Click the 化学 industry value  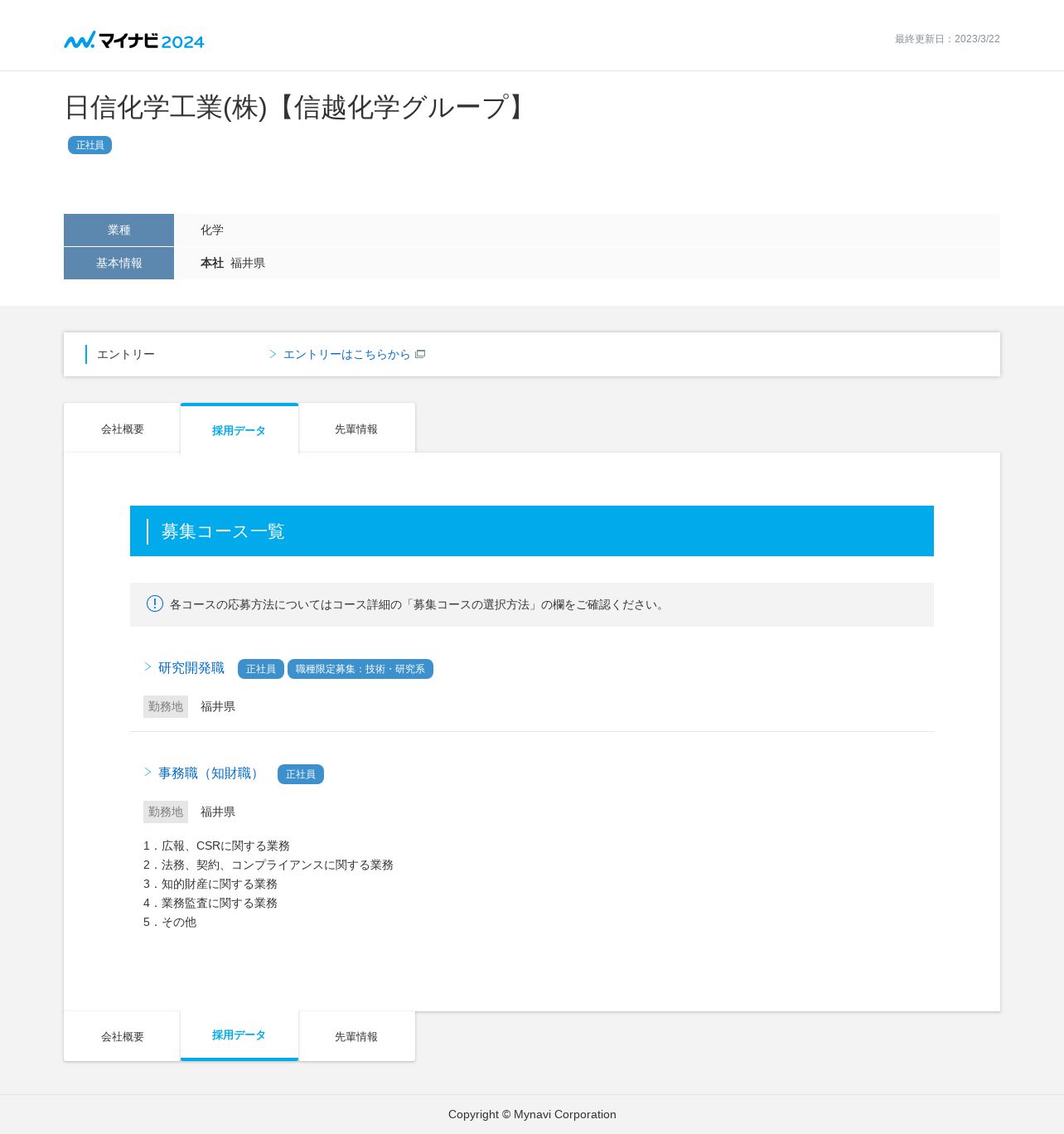[212, 230]
